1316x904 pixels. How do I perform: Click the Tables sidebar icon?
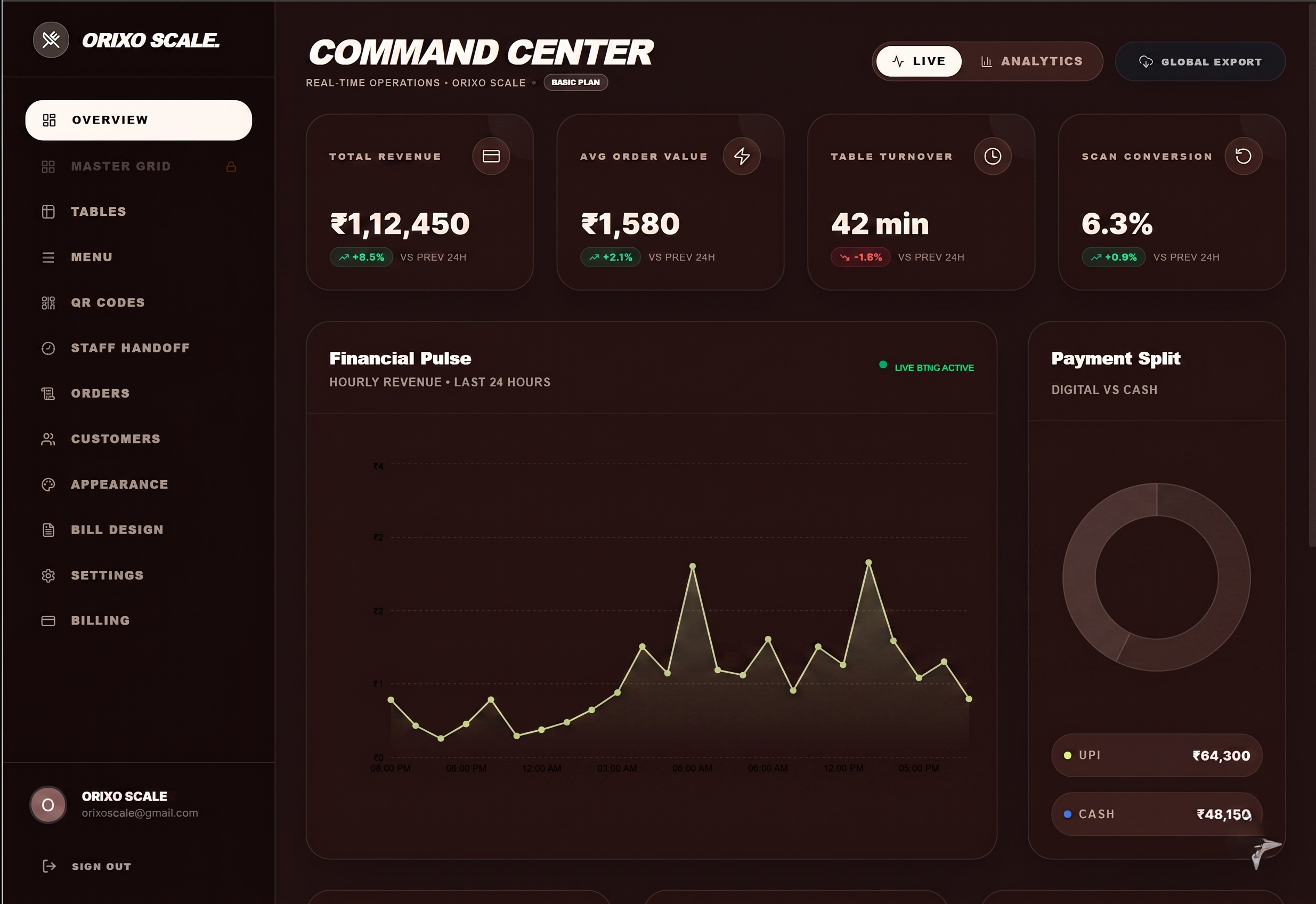tap(48, 212)
